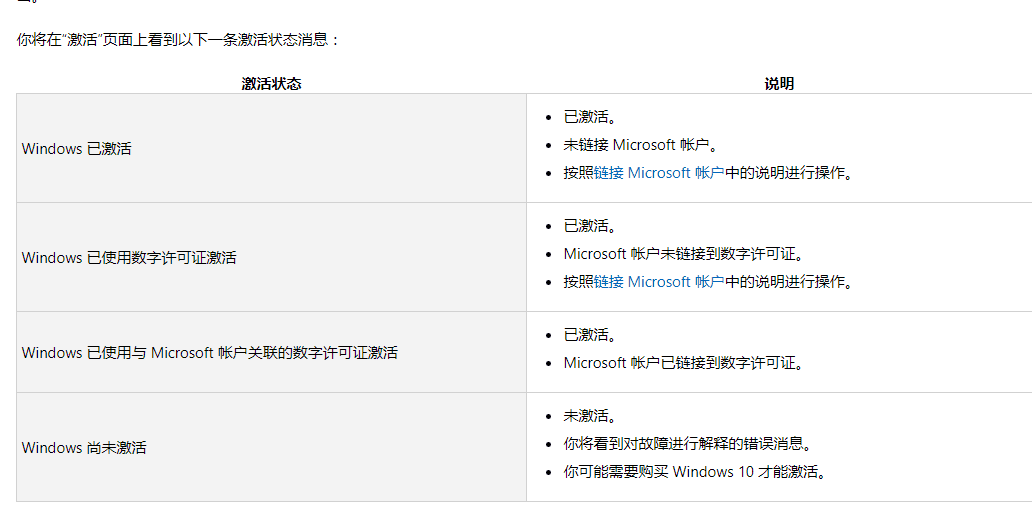1032x521 pixels.
Task: Select the Windows 尚未激活 cell
Action: [x=271, y=447]
